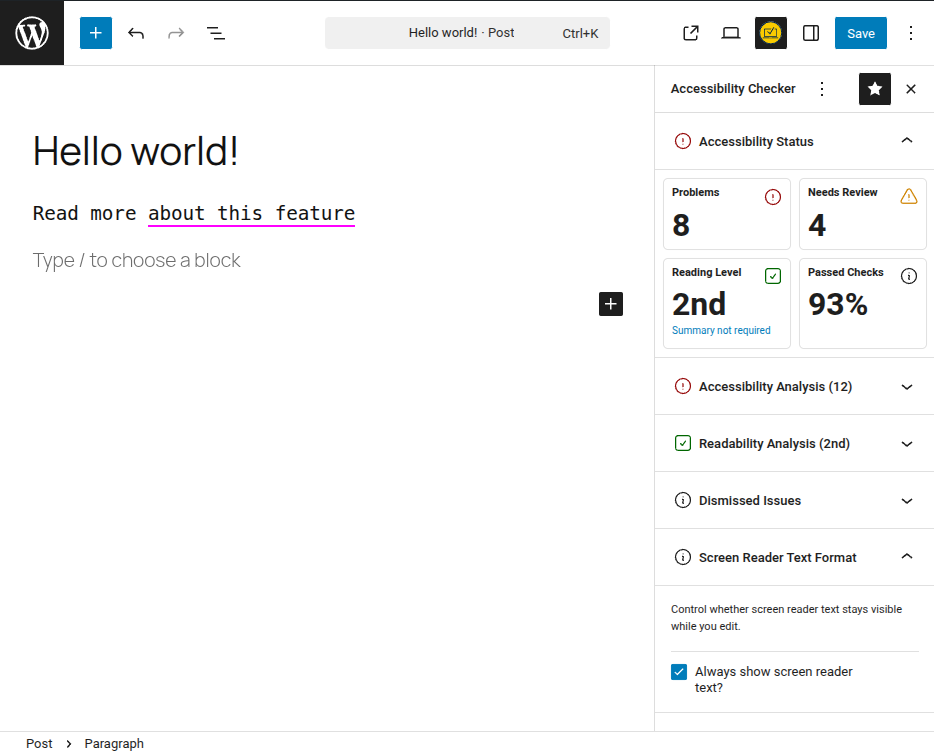Screen dimensions: 934x752
Task: Click the WordPress logo icon
Action: (x=31, y=32)
